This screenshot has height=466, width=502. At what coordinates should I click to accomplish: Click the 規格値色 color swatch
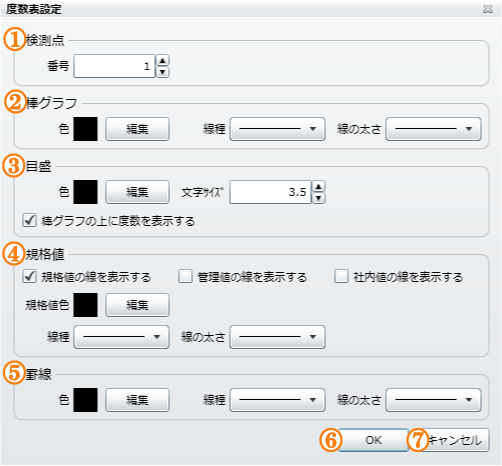(85, 305)
